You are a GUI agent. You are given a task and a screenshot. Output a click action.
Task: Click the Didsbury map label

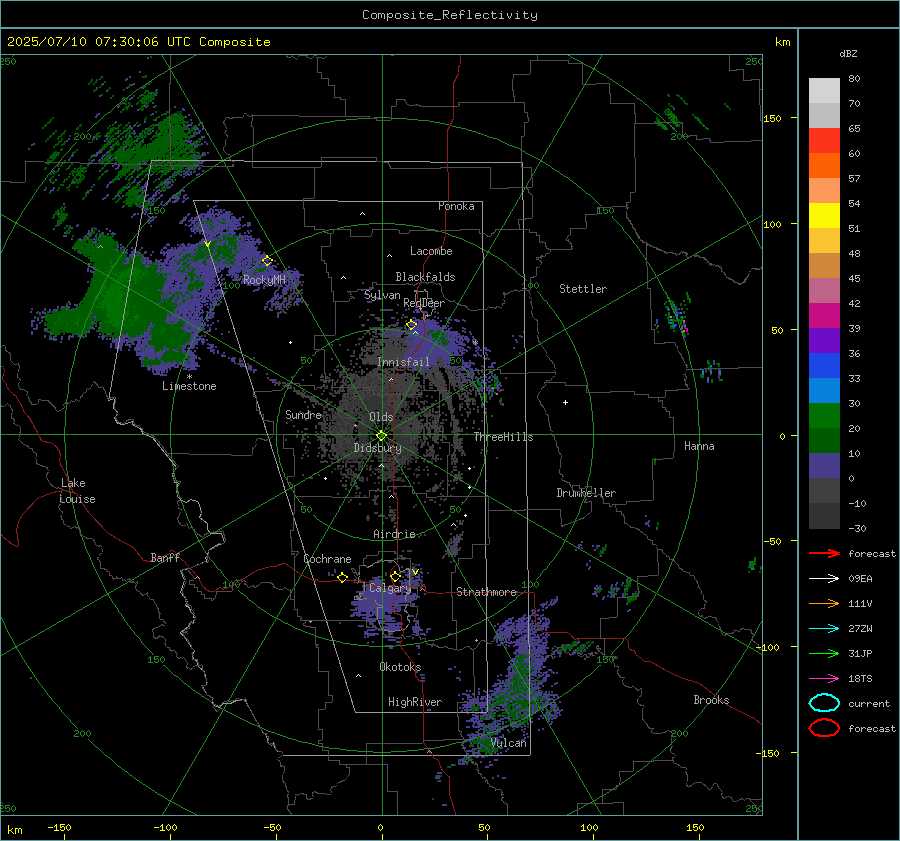tap(377, 448)
